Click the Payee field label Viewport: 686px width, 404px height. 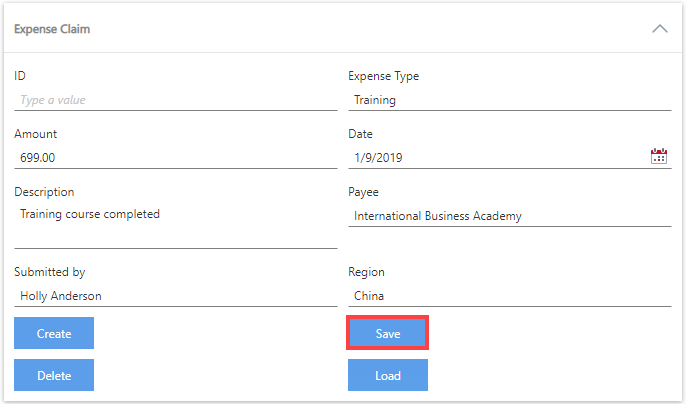click(363, 192)
